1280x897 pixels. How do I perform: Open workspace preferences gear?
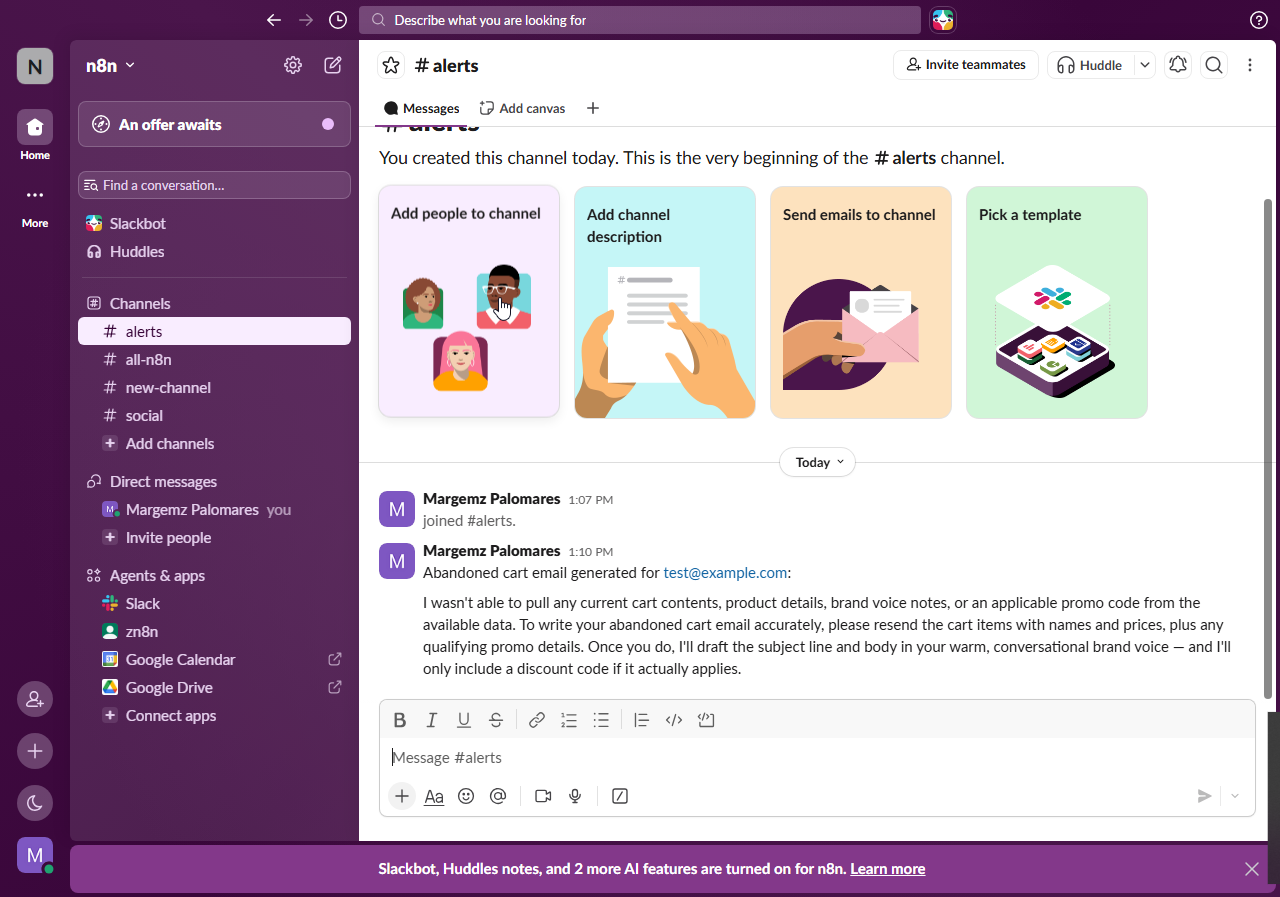[x=293, y=65]
